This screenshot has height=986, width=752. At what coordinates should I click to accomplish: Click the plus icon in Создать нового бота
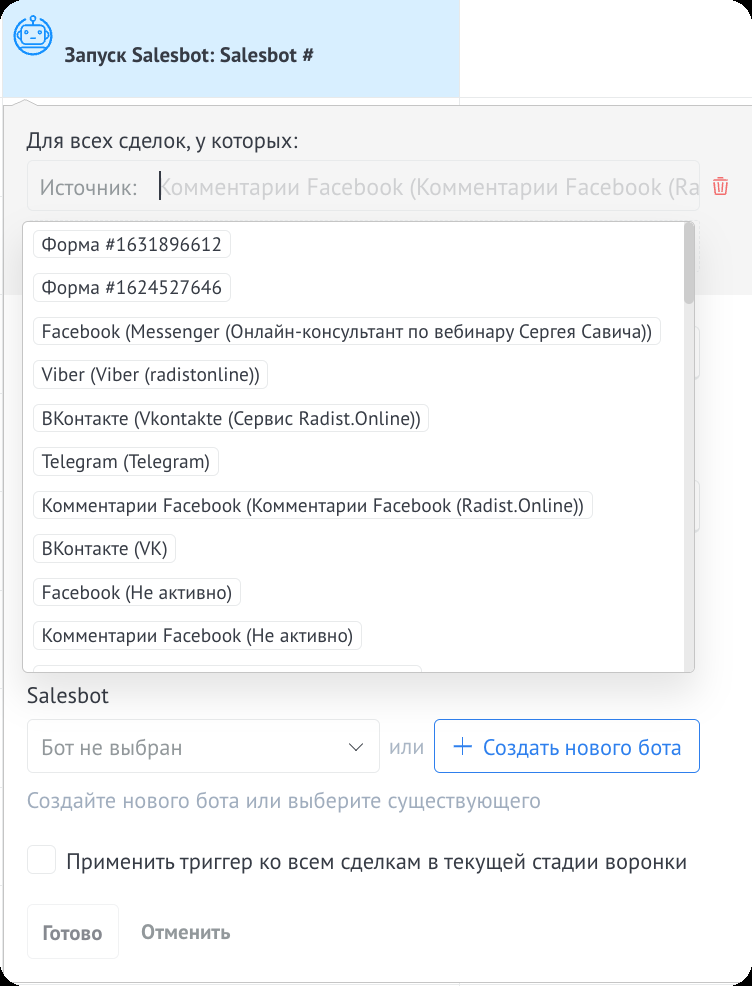463,746
